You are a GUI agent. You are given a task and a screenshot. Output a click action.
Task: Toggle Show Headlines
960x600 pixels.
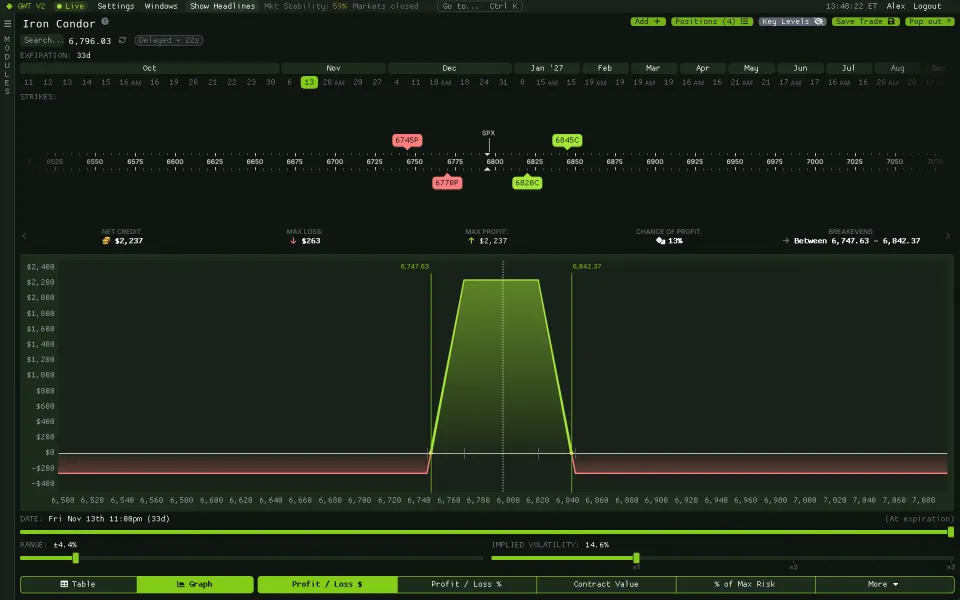(222, 6)
